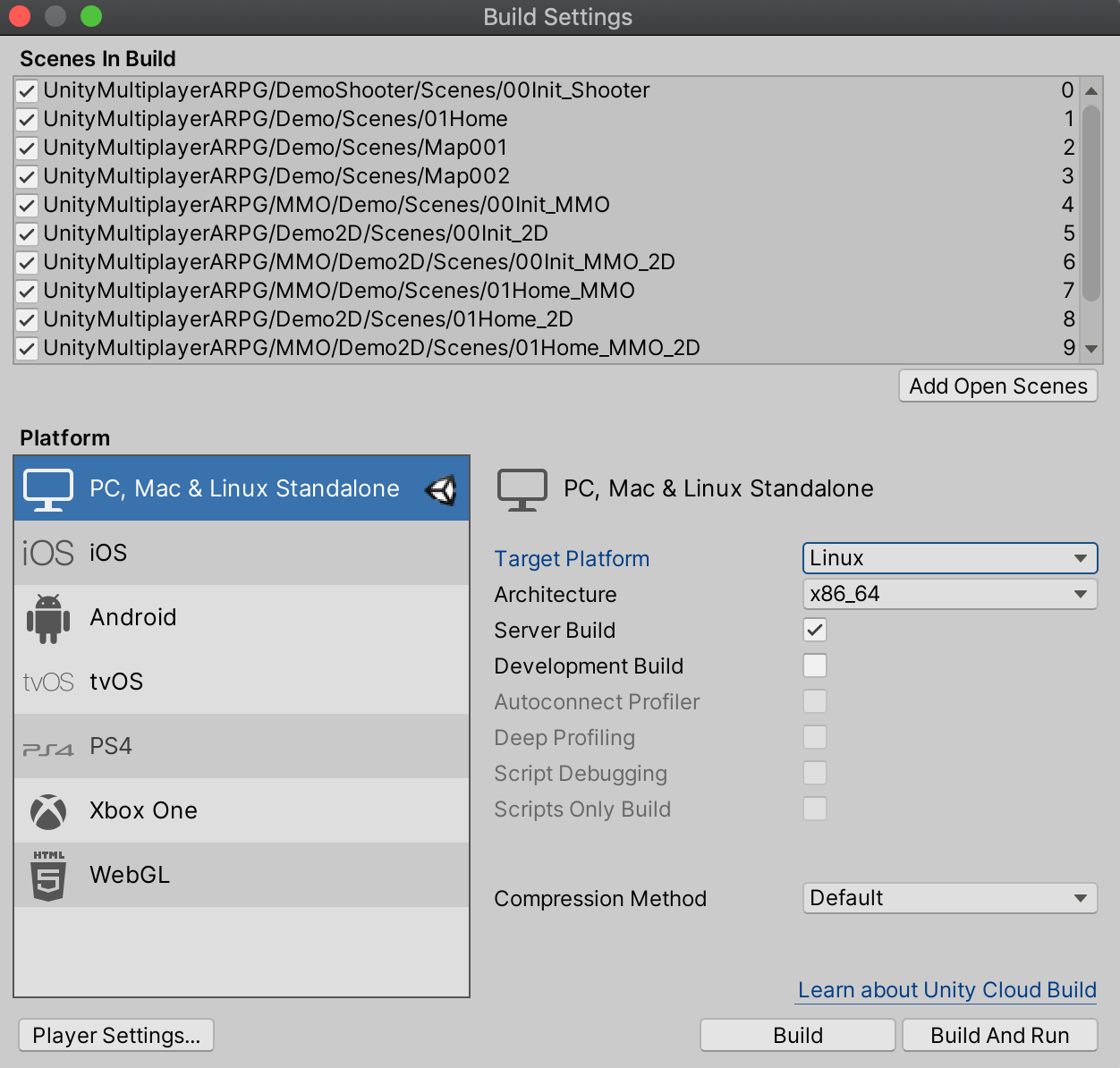
Task: Open the Architecture dropdown
Action: click(949, 594)
